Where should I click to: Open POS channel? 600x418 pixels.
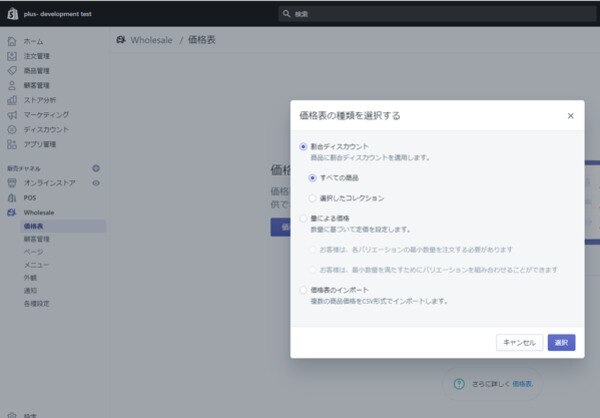pyautogui.click(x=30, y=198)
